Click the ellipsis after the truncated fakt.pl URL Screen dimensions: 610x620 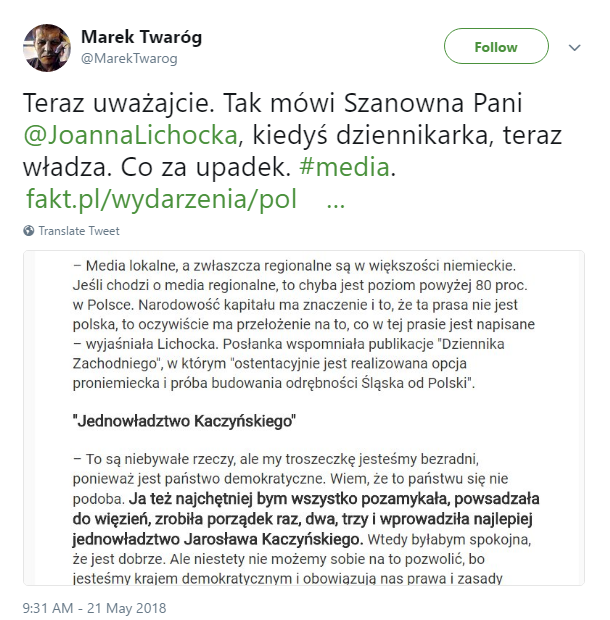[336, 204]
